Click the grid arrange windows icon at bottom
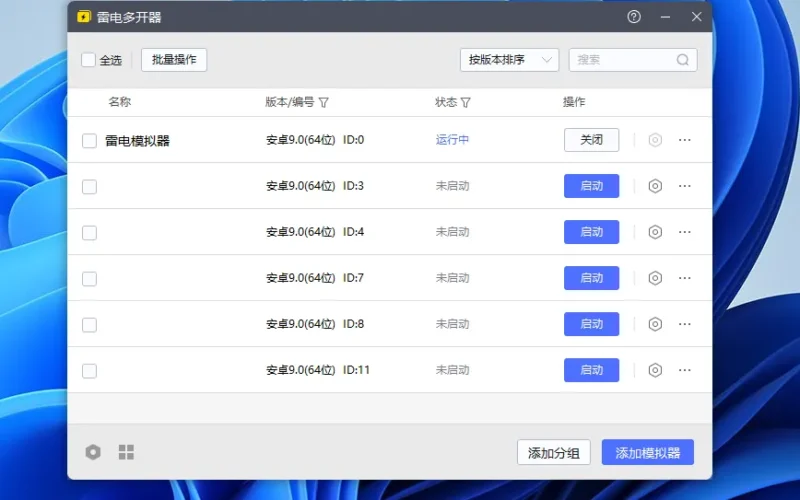The height and width of the screenshot is (500, 800). tap(126, 452)
